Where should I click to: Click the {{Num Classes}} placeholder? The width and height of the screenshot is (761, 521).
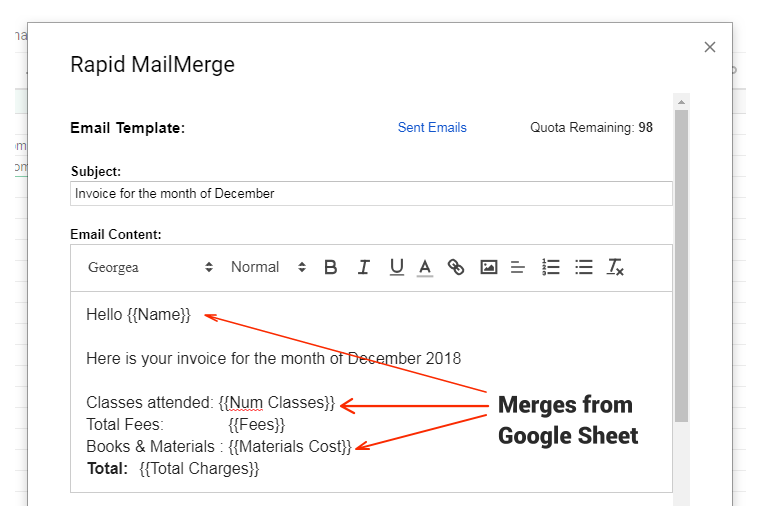(276, 403)
